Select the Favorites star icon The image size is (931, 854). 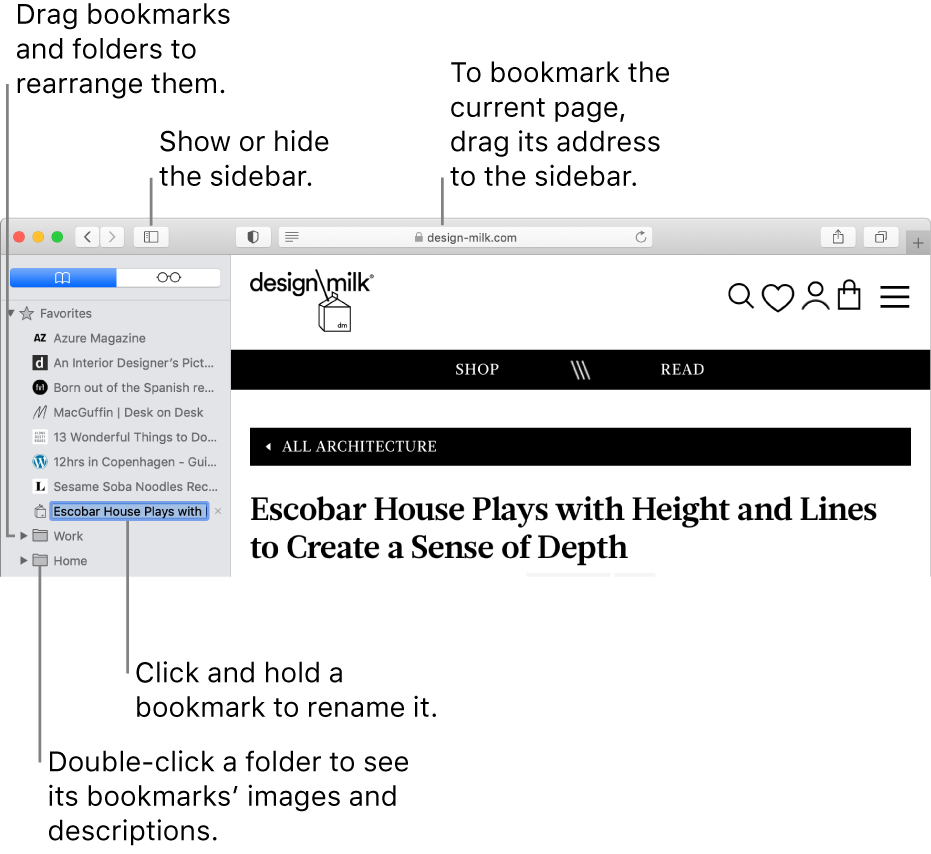click(x=27, y=313)
